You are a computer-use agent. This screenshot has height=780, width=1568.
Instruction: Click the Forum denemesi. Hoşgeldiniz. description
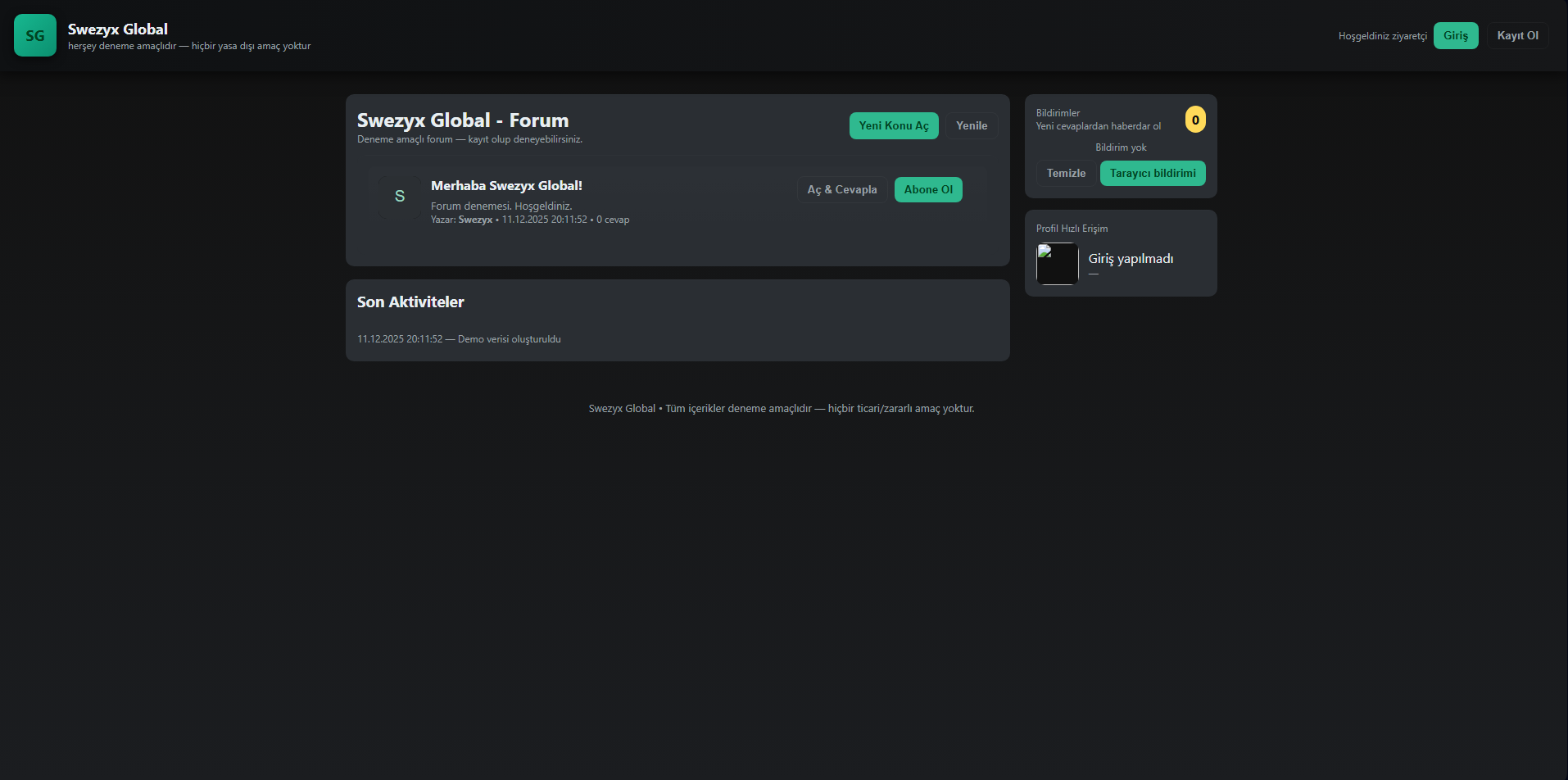tap(501, 206)
